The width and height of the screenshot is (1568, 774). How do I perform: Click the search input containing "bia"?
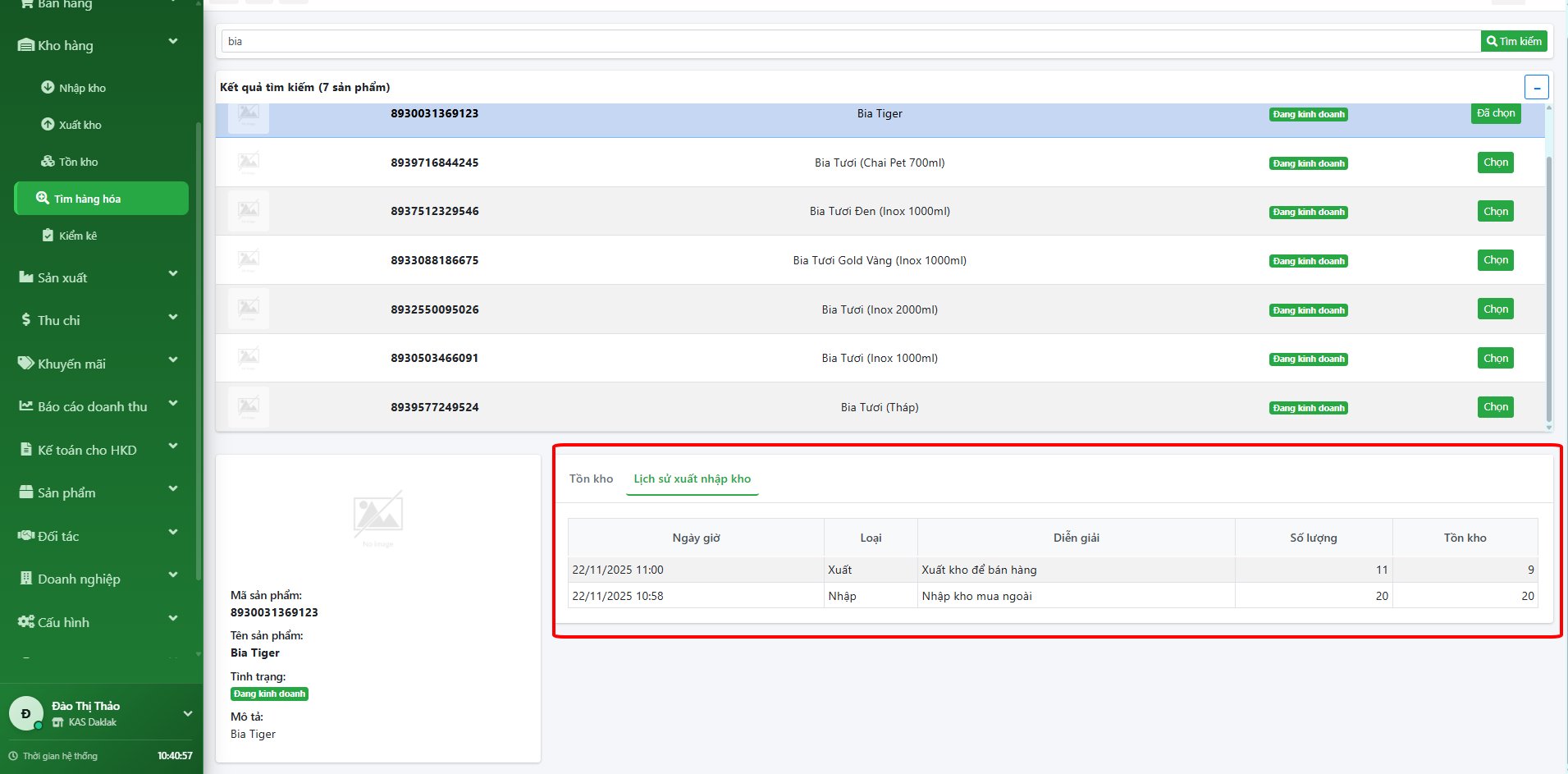click(849, 41)
